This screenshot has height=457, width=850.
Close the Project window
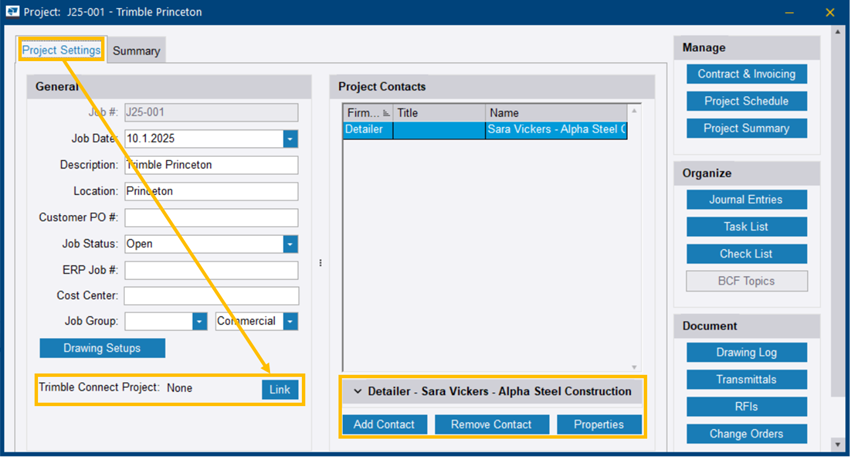point(830,12)
